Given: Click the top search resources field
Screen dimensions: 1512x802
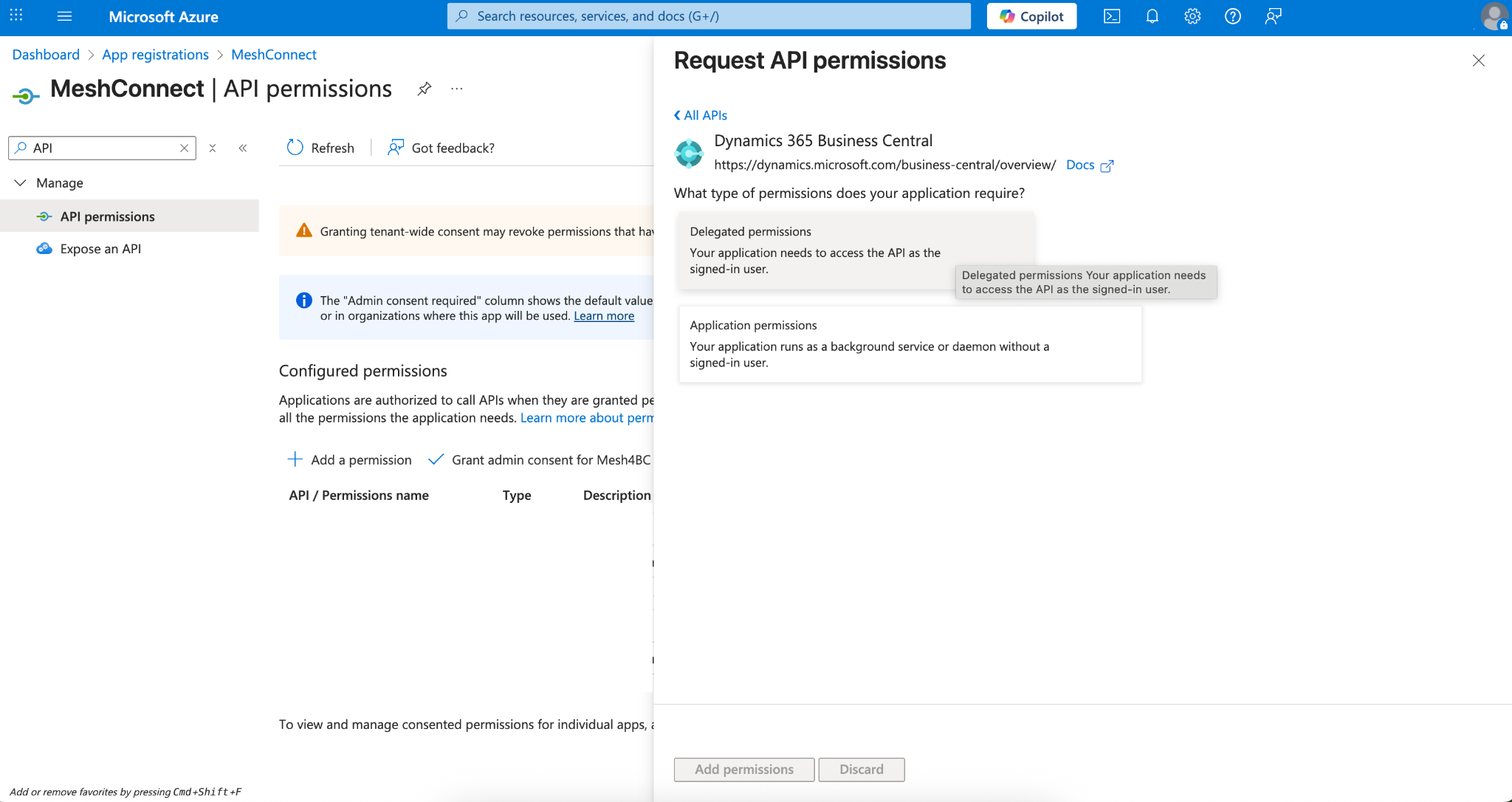Looking at the screenshot, I should point(709,16).
